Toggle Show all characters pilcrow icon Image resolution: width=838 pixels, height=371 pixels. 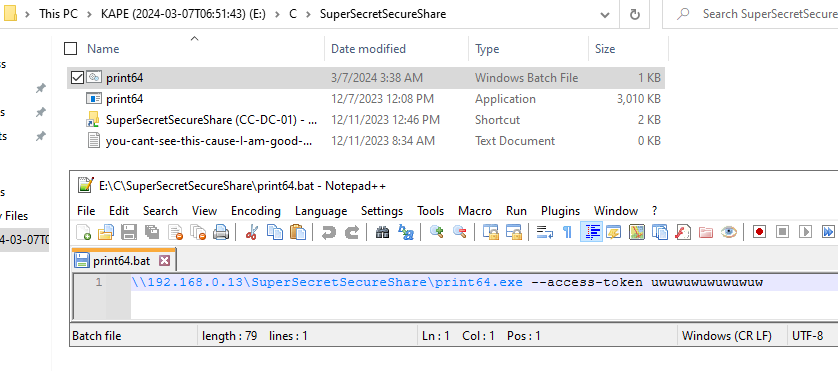(568, 232)
